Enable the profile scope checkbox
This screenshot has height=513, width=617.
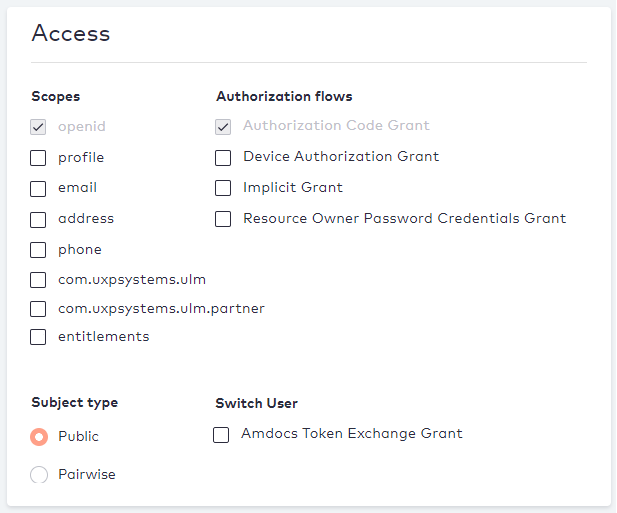pyautogui.click(x=38, y=158)
